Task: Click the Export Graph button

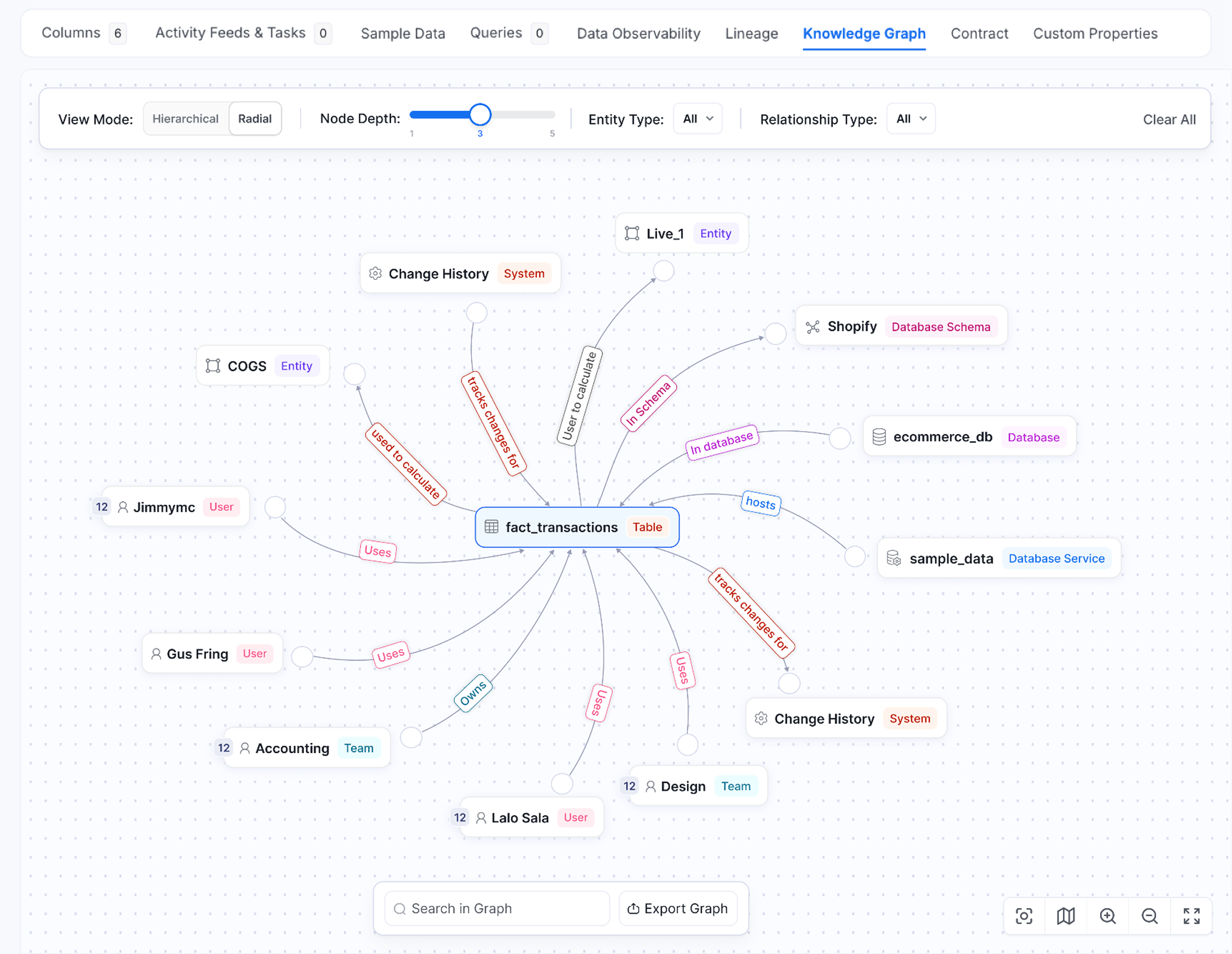Action: (x=678, y=908)
